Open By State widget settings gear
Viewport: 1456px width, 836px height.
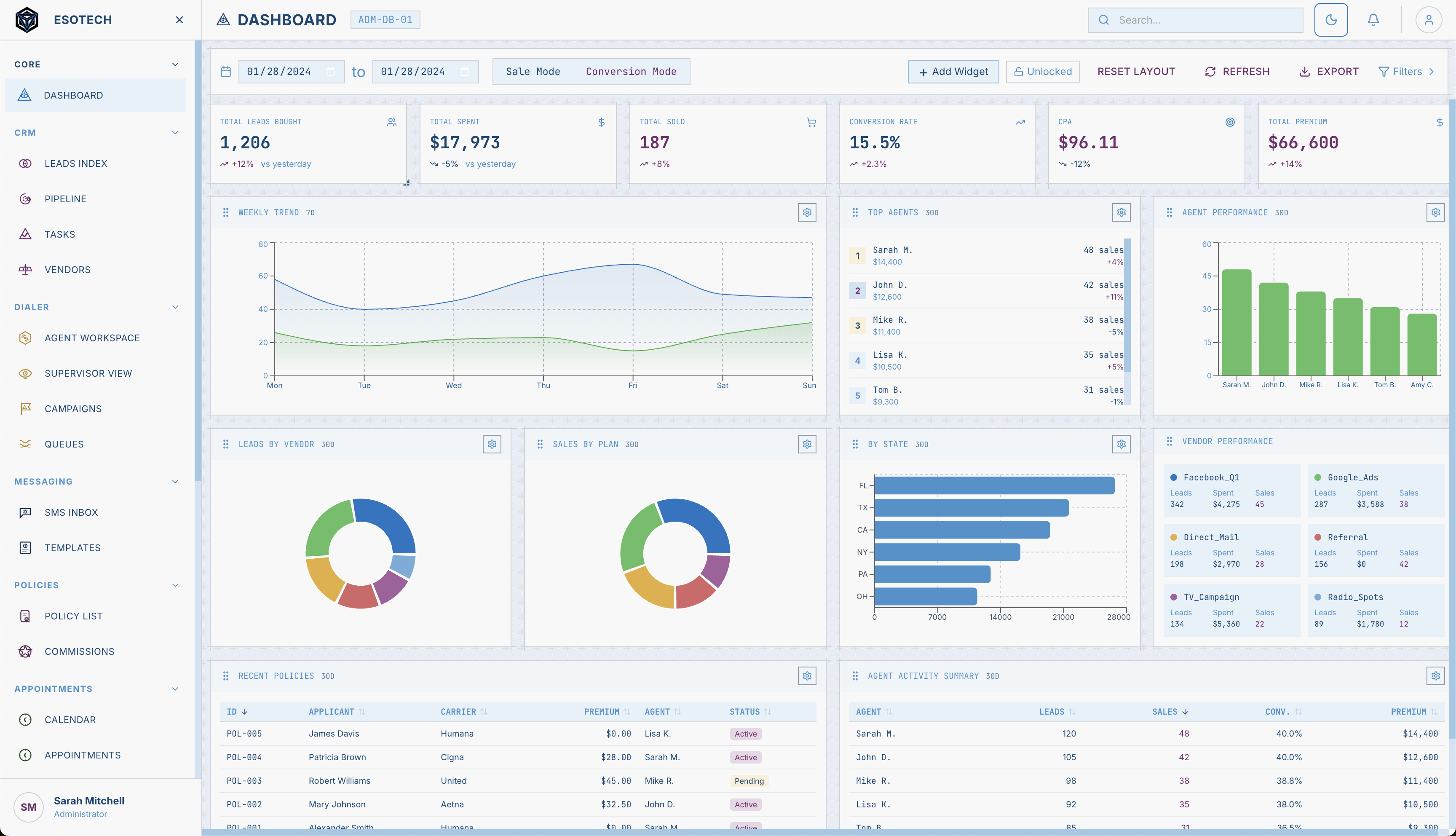[1121, 445]
